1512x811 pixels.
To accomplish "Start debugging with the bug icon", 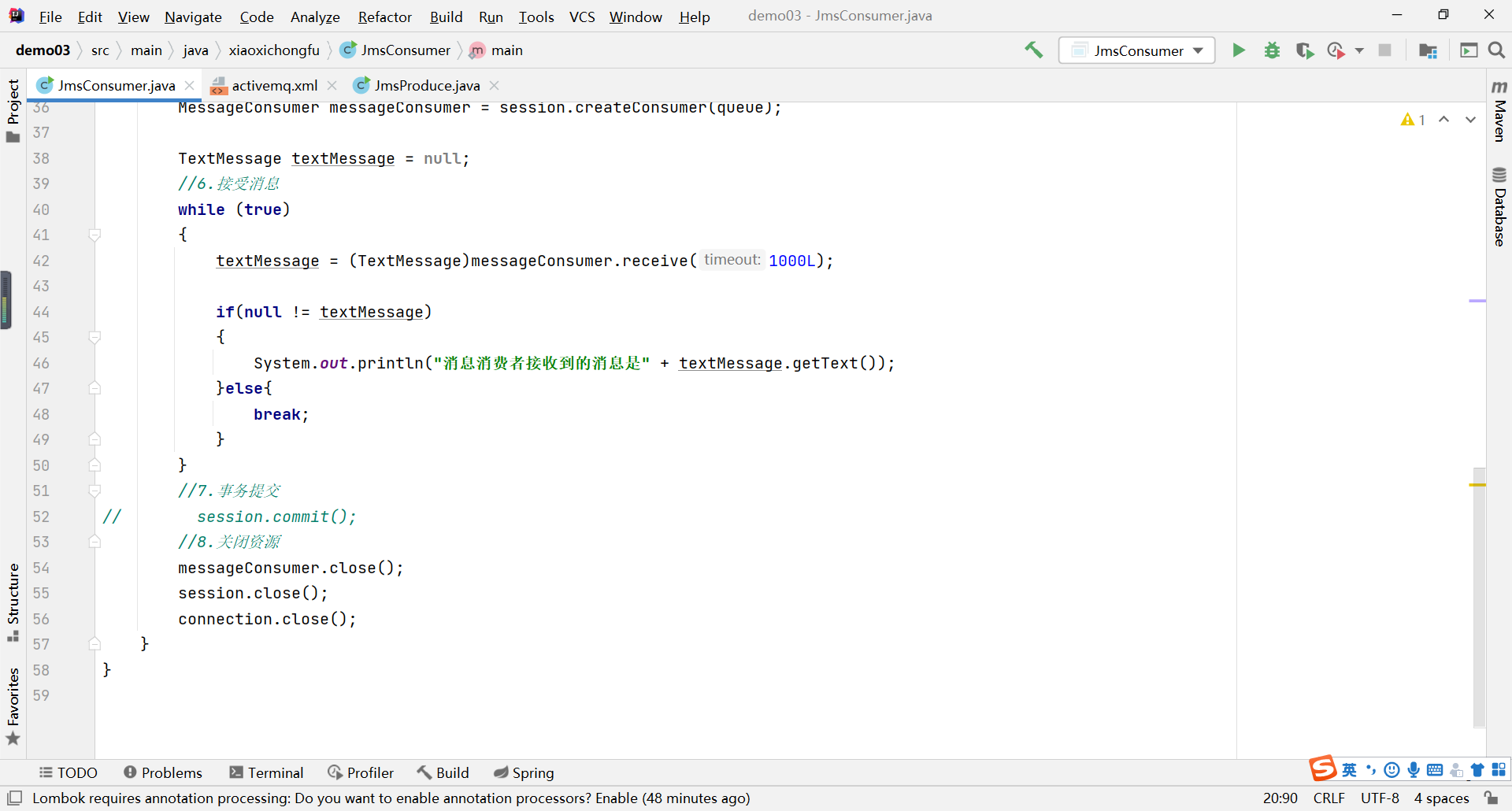I will pyautogui.click(x=1272, y=50).
